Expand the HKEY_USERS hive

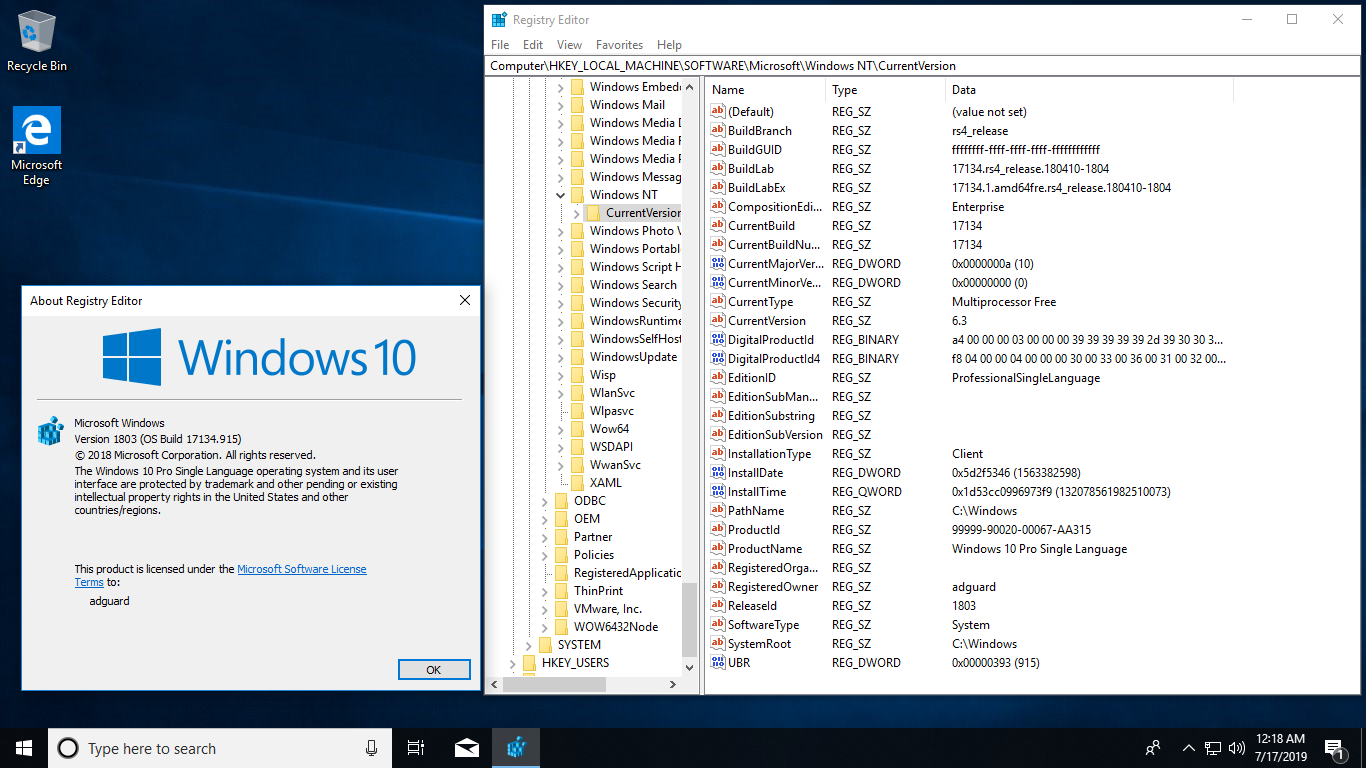click(x=513, y=663)
